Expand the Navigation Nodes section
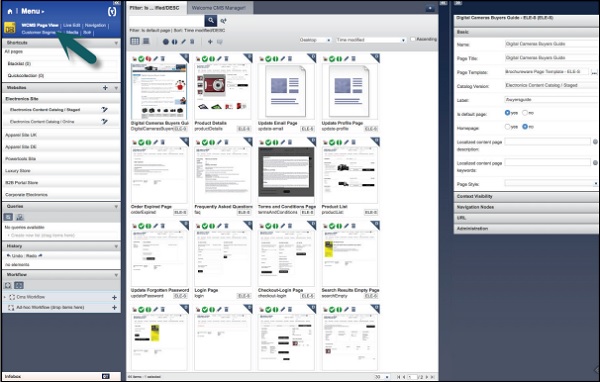Viewport: 600px width, 382px height. tap(527, 207)
